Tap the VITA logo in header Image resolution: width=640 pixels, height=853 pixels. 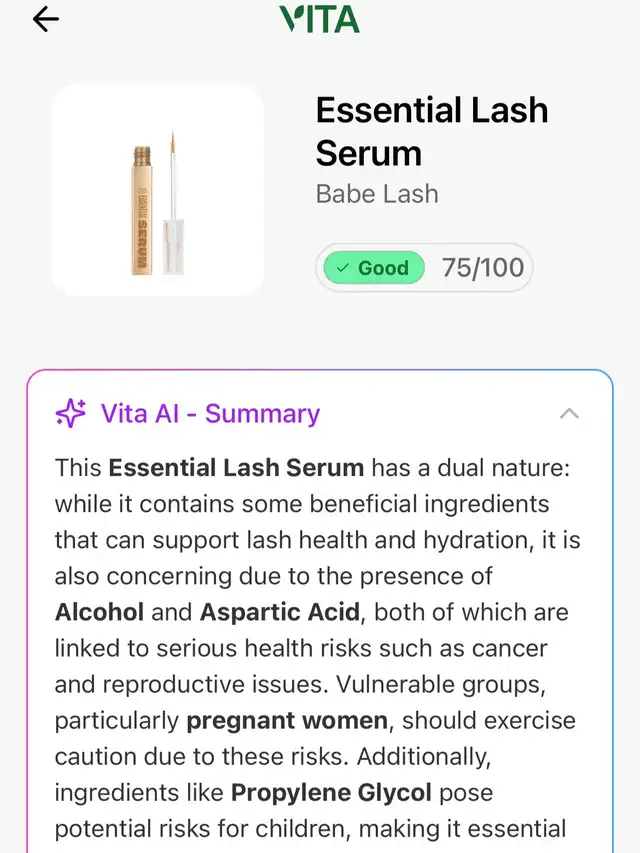click(319, 19)
